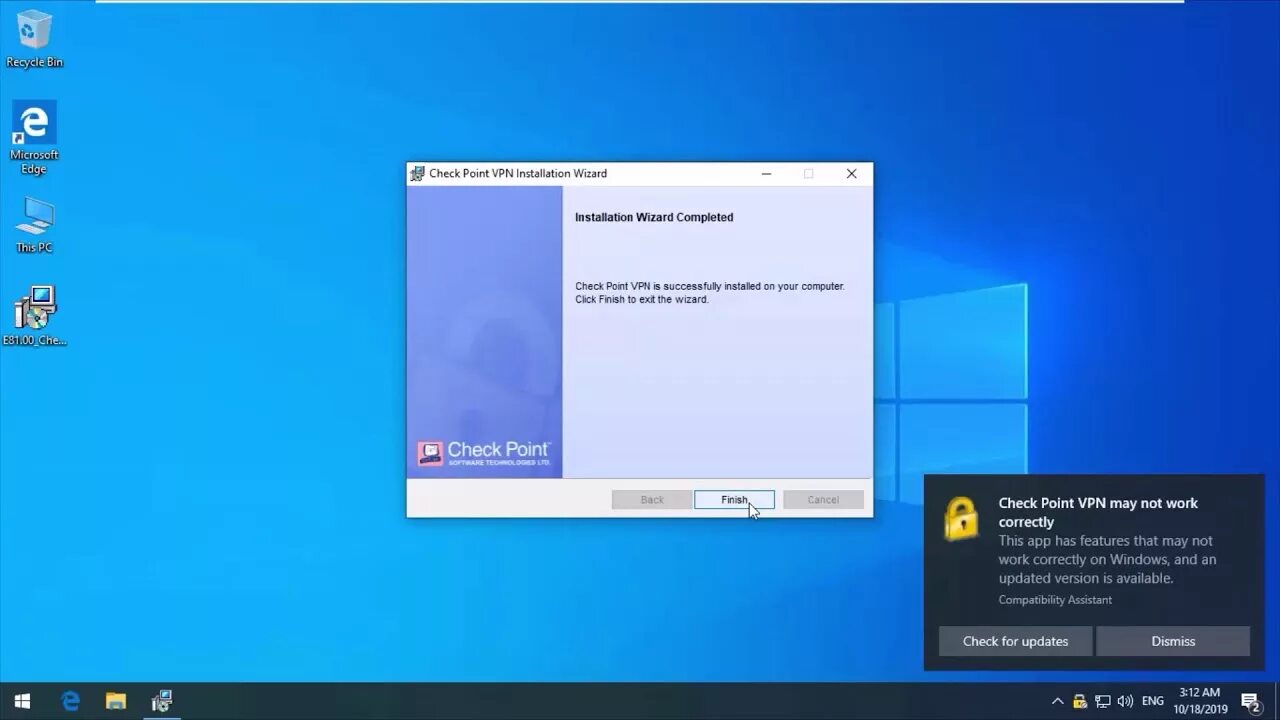The image size is (1280, 720).
Task: Click the text 'successfully installed on your computer'
Action: click(x=755, y=286)
